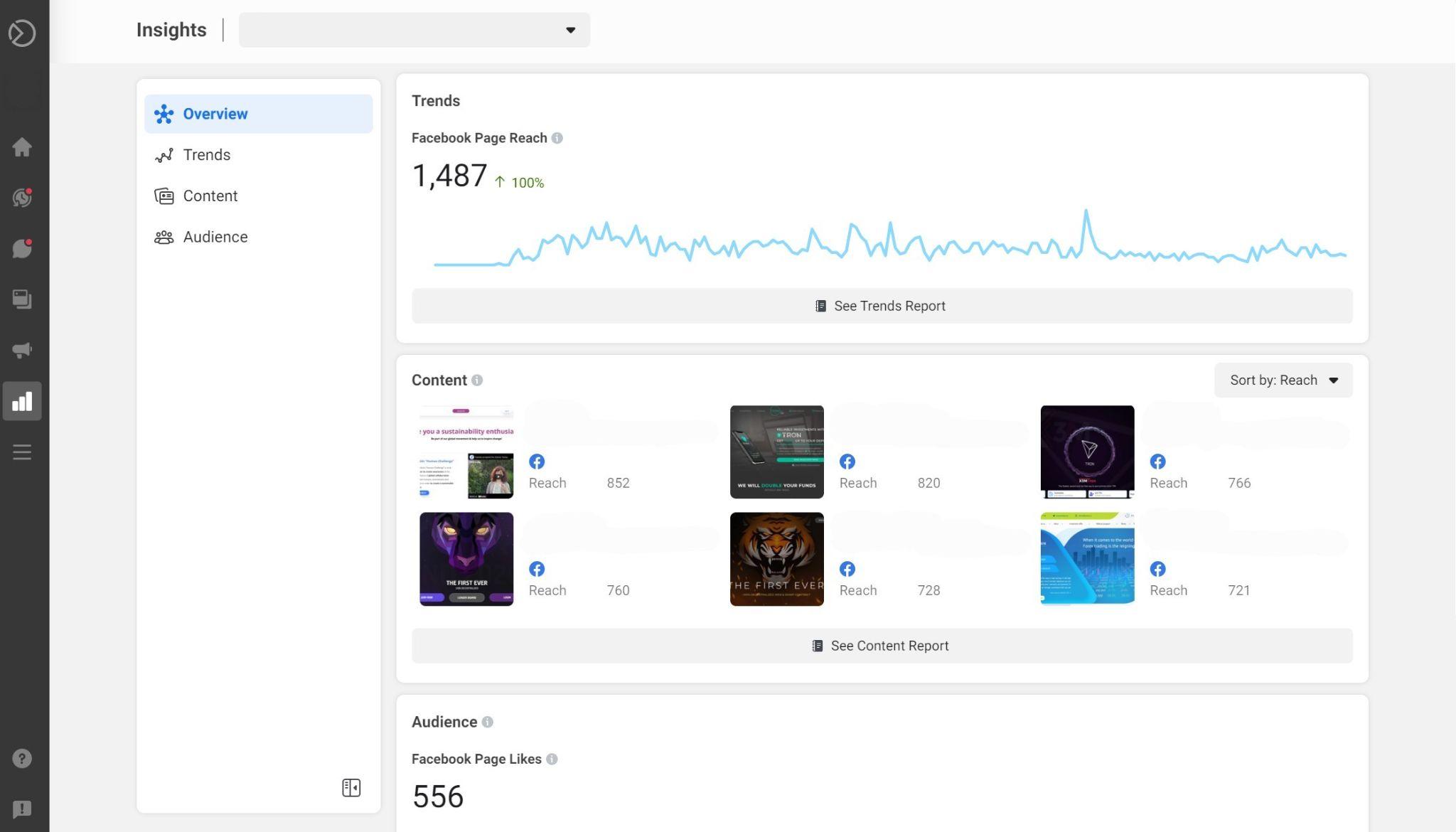Switch to the Trends section

coord(206,154)
